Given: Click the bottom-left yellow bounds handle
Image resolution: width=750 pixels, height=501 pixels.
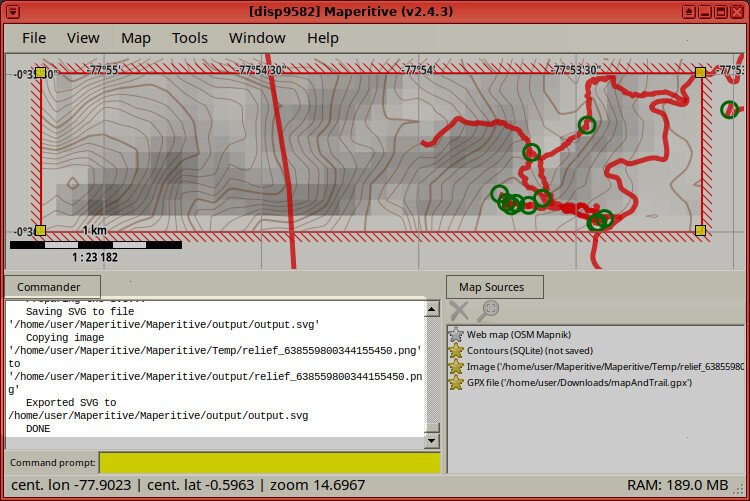Looking at the screenshot, I should (x=40, y=231).
